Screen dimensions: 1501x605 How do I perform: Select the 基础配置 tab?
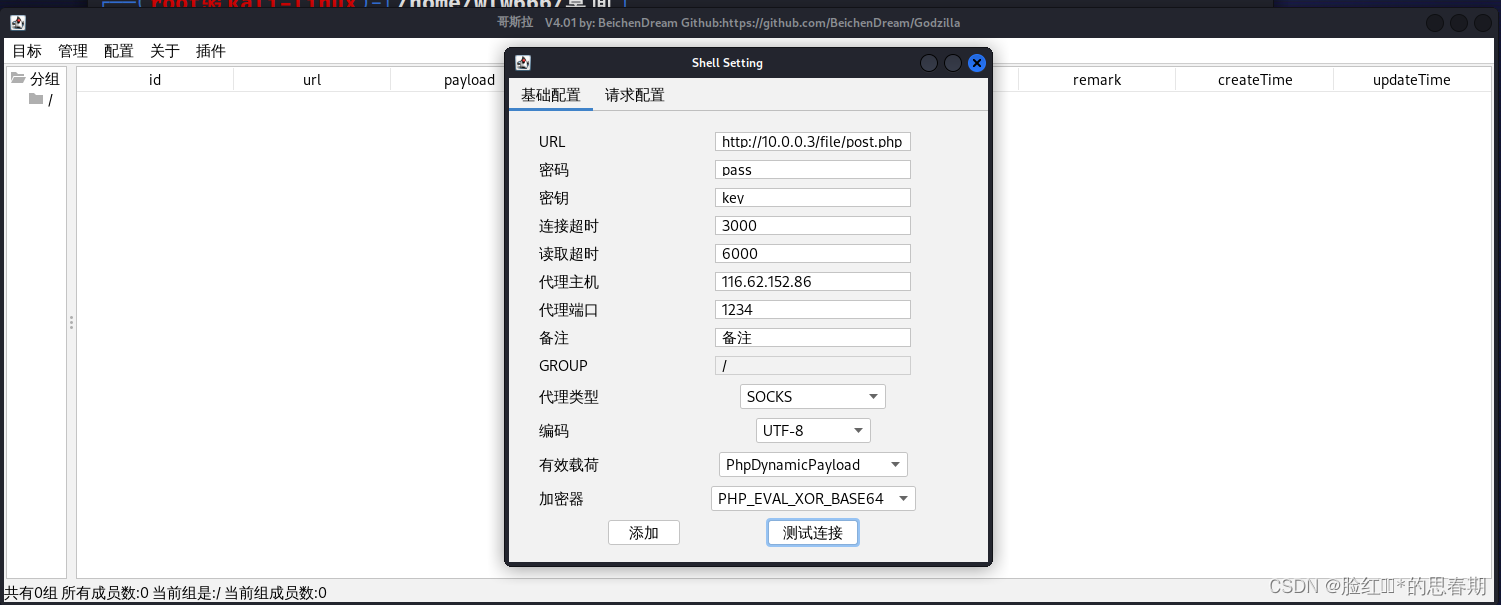pos(550,95)
